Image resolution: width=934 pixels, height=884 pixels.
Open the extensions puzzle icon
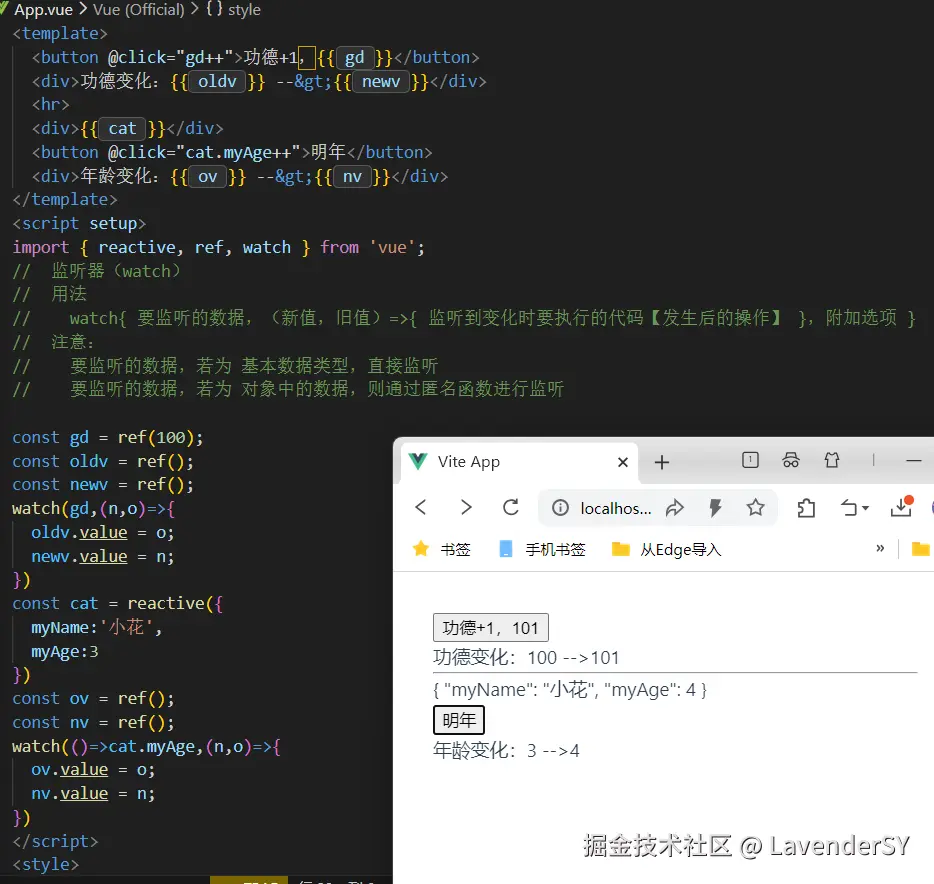[x=807, y=508]
